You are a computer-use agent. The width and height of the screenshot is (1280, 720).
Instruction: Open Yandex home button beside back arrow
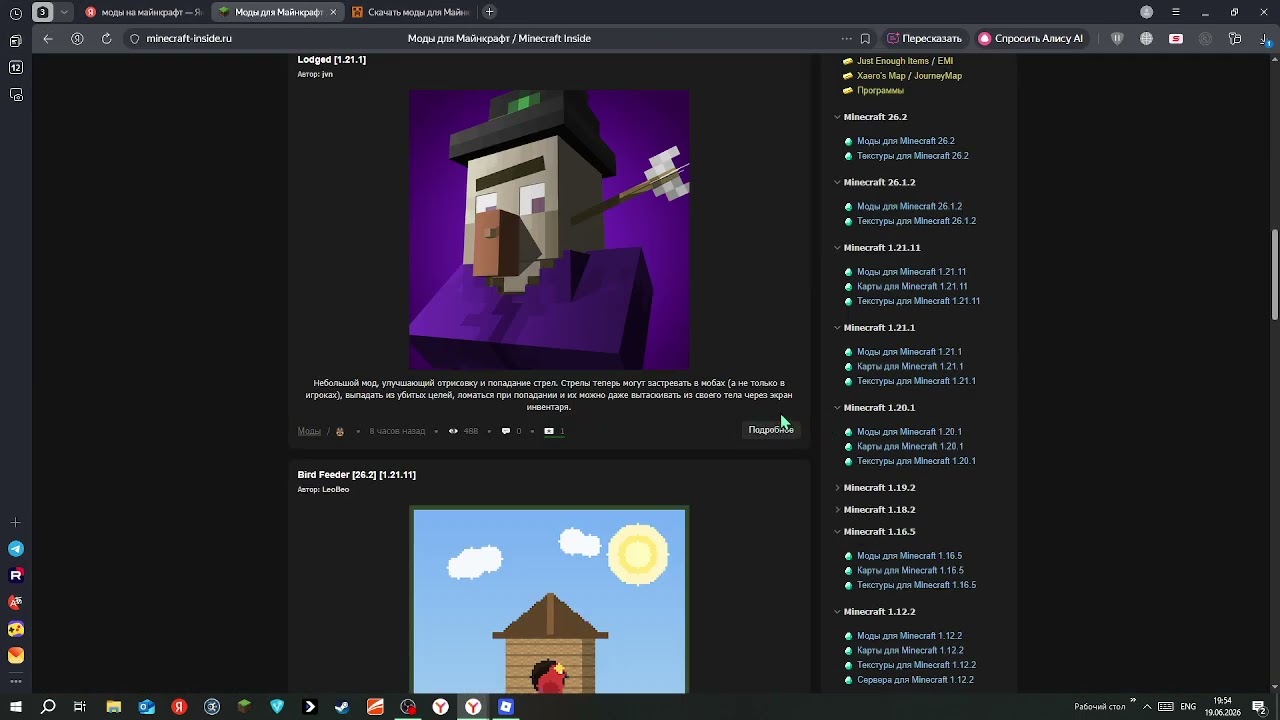77,38
